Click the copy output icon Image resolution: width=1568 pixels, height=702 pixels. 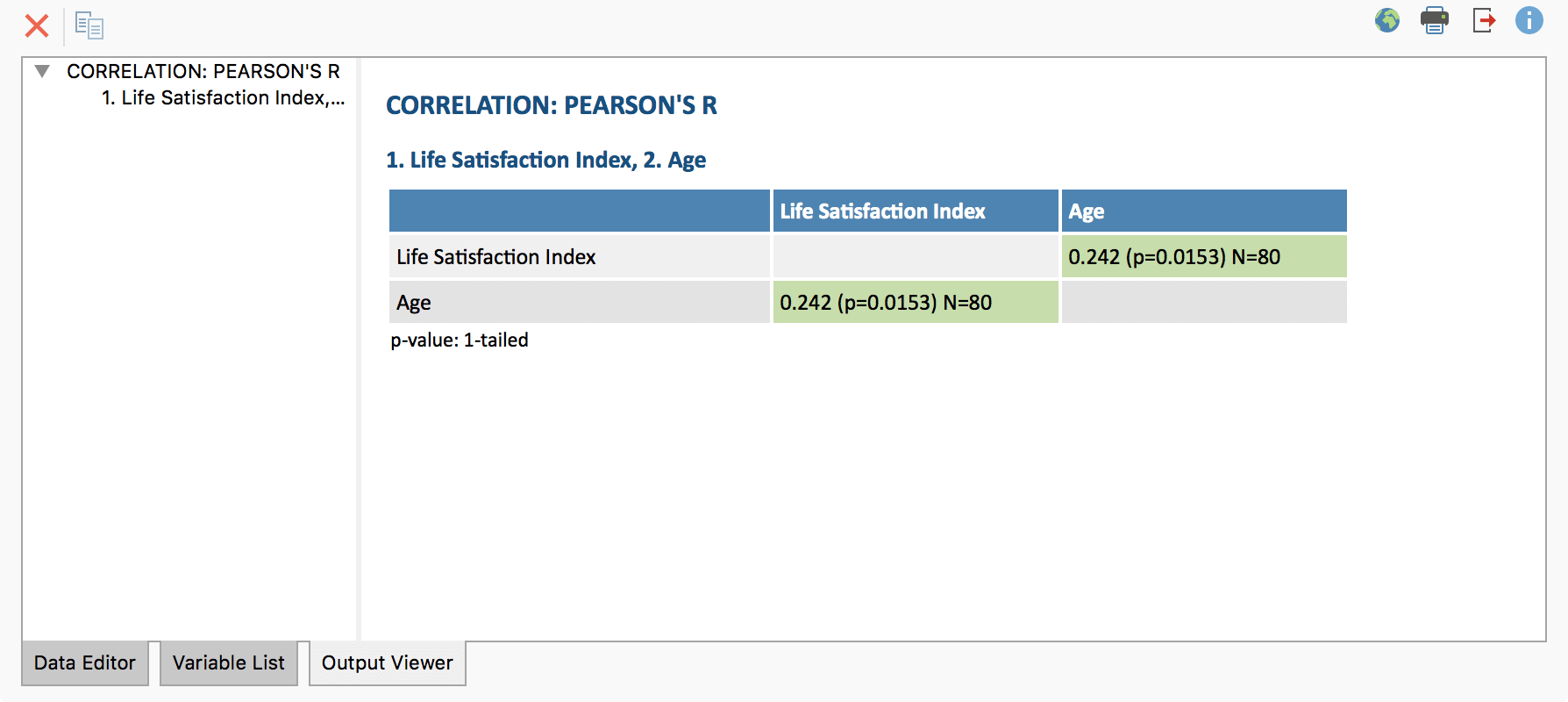(89, 25)
